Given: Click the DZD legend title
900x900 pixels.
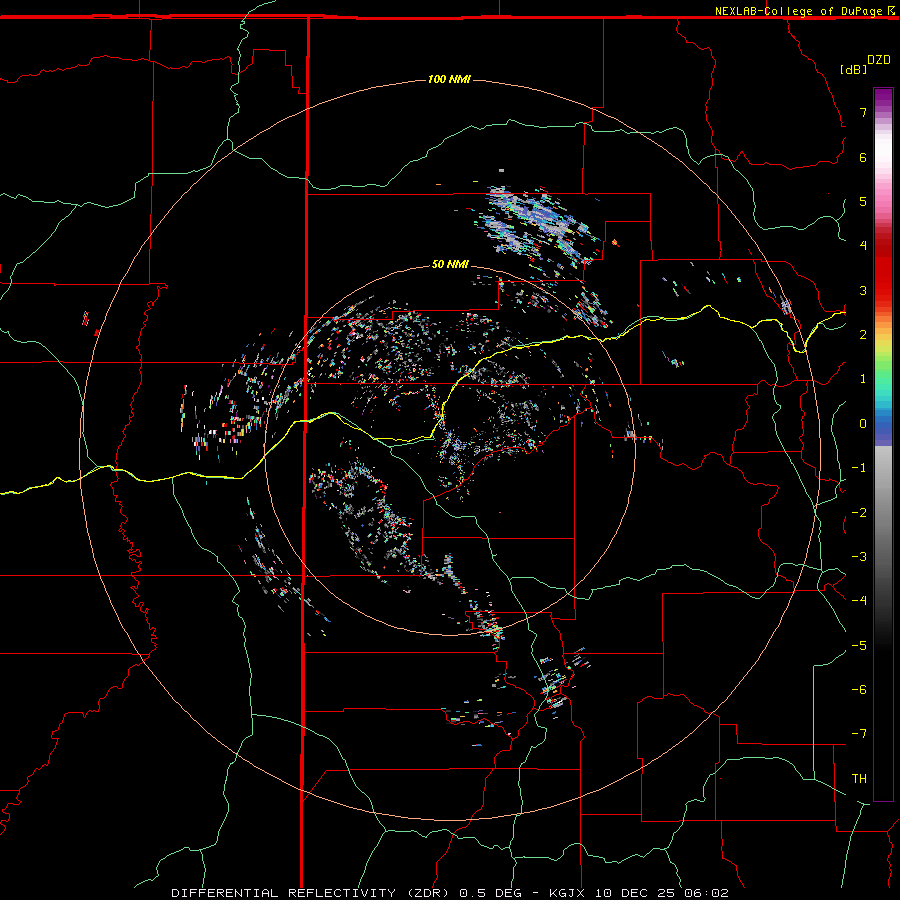Looking at the screenshot, I should (x=879, y=60).
